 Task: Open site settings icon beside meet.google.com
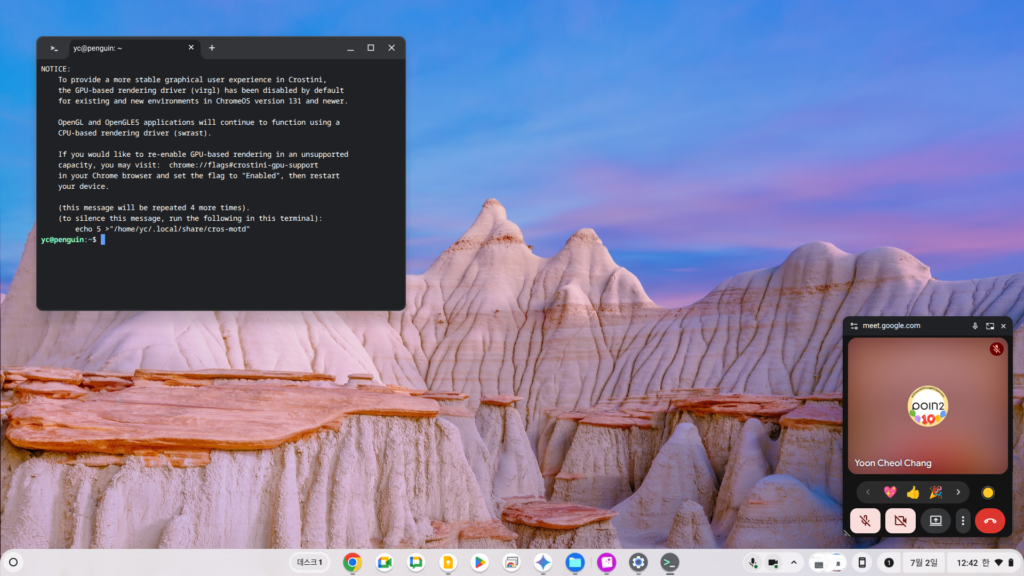tap(854, 326)
